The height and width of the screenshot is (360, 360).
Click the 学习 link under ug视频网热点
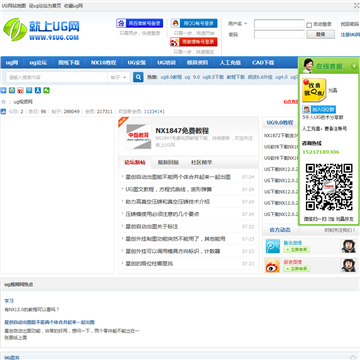click(x=9, y=301)
